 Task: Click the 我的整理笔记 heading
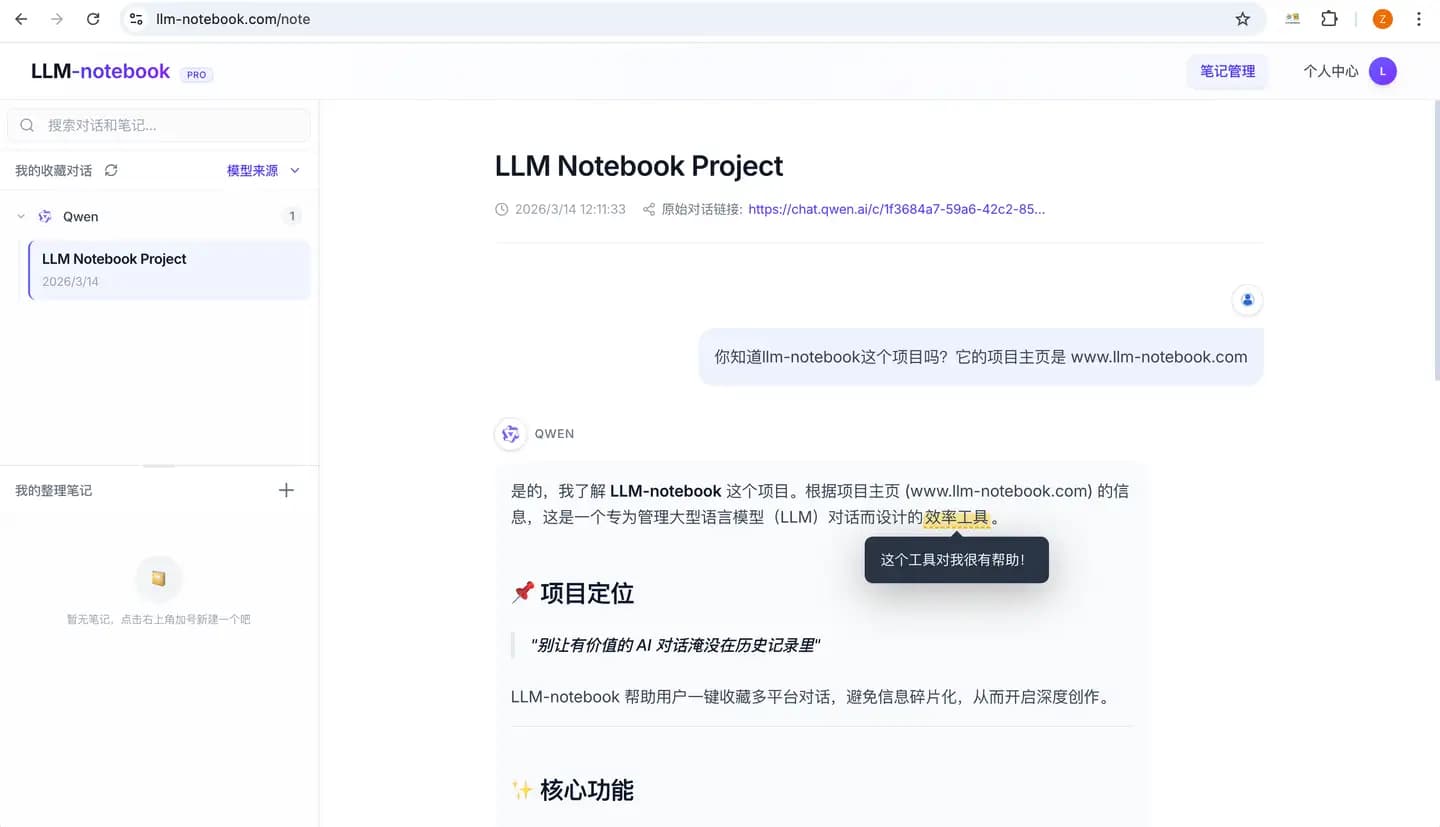pos(54,490)
